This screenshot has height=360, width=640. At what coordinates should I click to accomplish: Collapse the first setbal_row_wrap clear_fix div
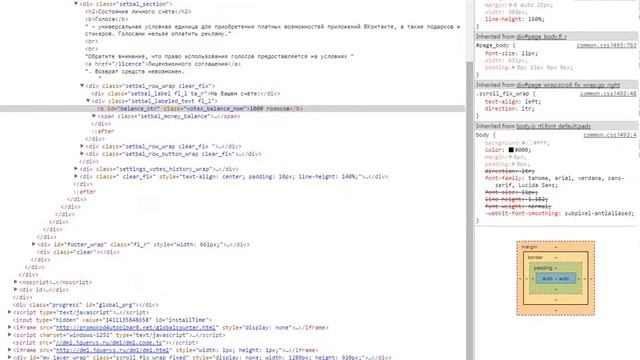point(82,86)
